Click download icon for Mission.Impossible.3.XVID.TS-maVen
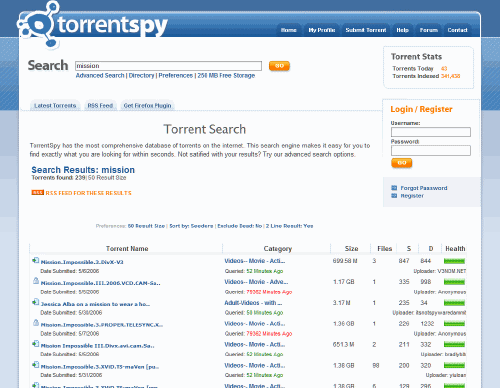The width and height of the screenshot is (500, 388). coord(35,365)
